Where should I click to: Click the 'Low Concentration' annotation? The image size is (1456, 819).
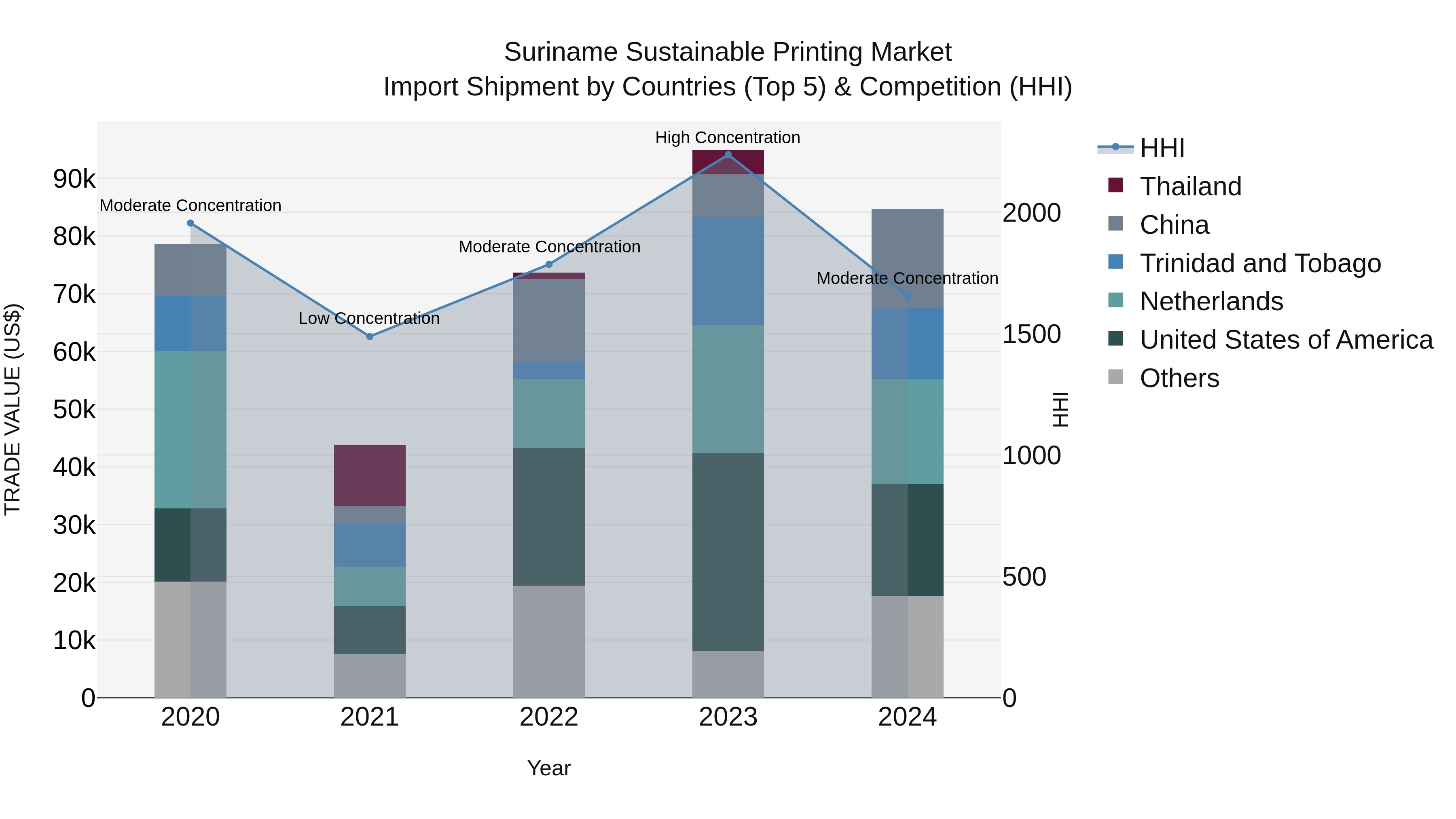tap(369, 319)
